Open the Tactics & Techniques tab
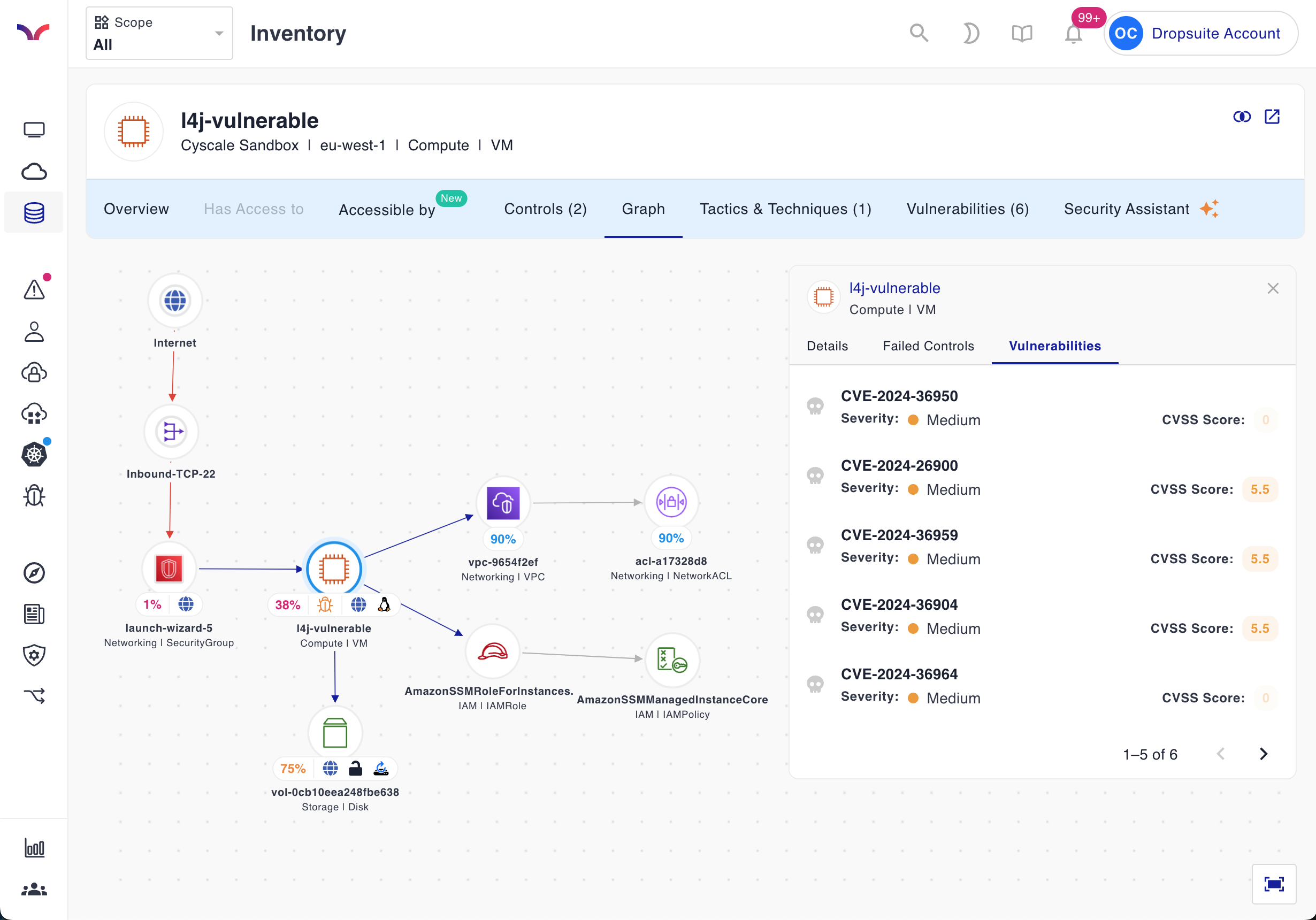The height and width of the screenshot is (920, 1316). pyautogui.click(x=785, y=209)
